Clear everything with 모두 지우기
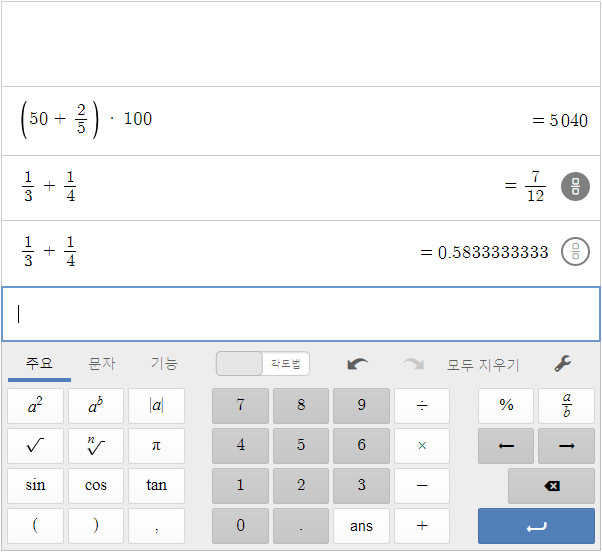This screenshot has width=602, height=552. [483, 365]
